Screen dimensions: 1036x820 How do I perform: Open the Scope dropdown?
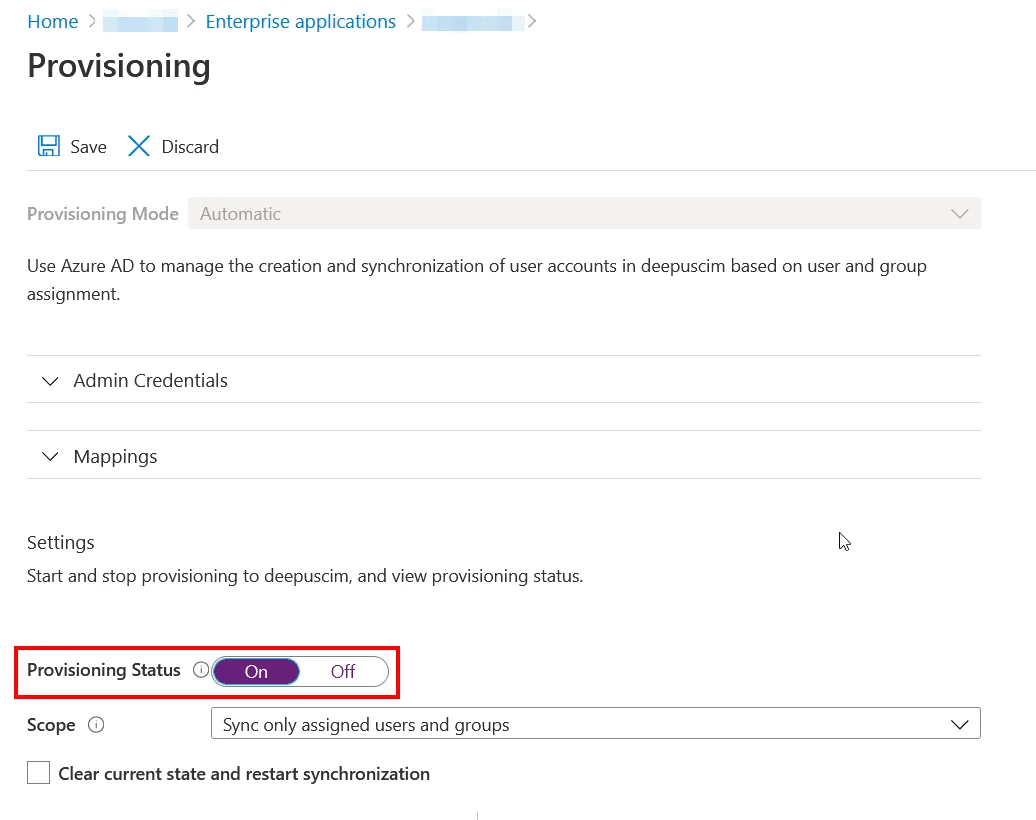(595, 724)
